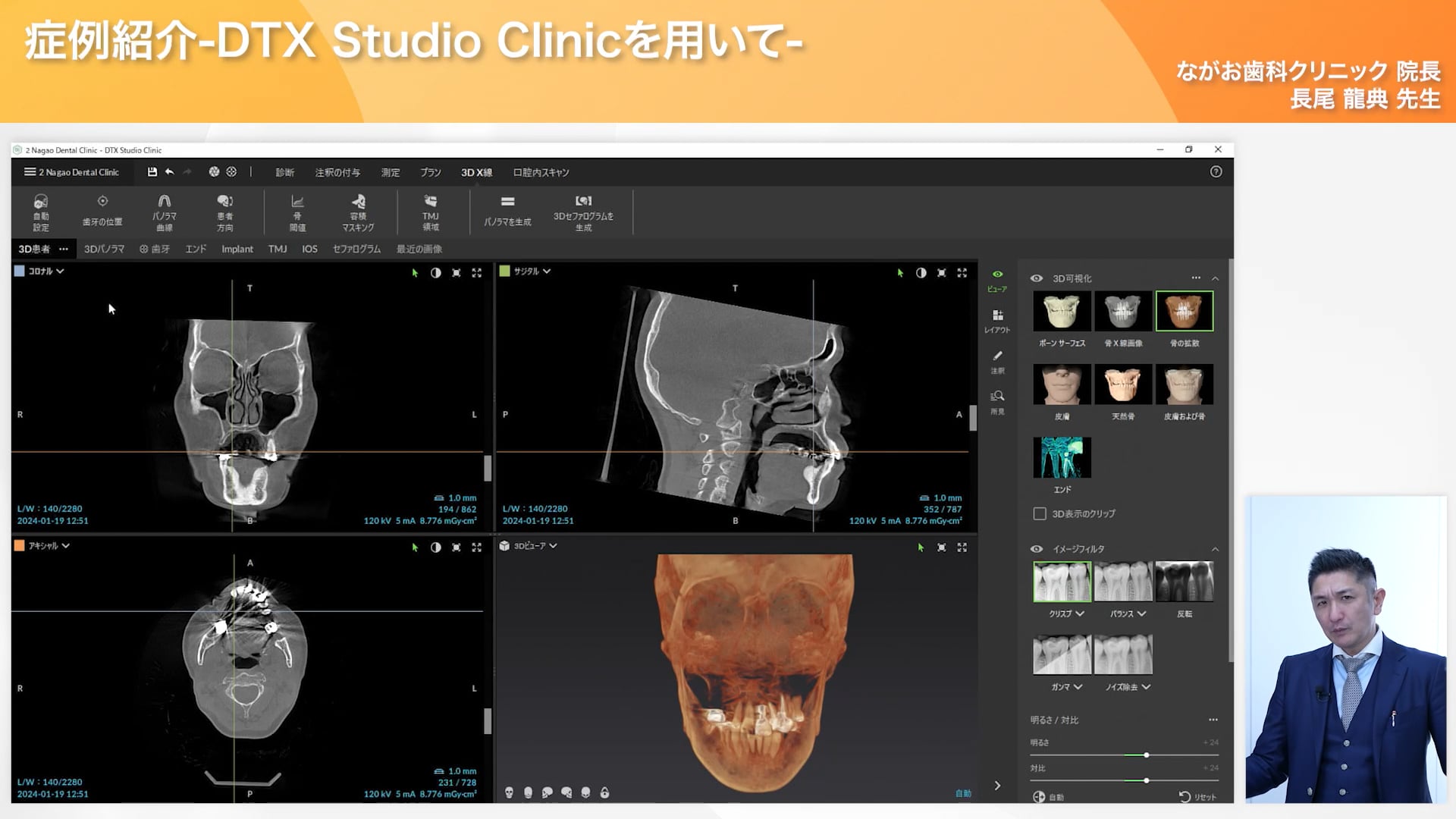The height and width of the screenshot is (819, 1456).
Task: Select the 容積マスキング volume masking tool
Action: click(x=358, y=212)
